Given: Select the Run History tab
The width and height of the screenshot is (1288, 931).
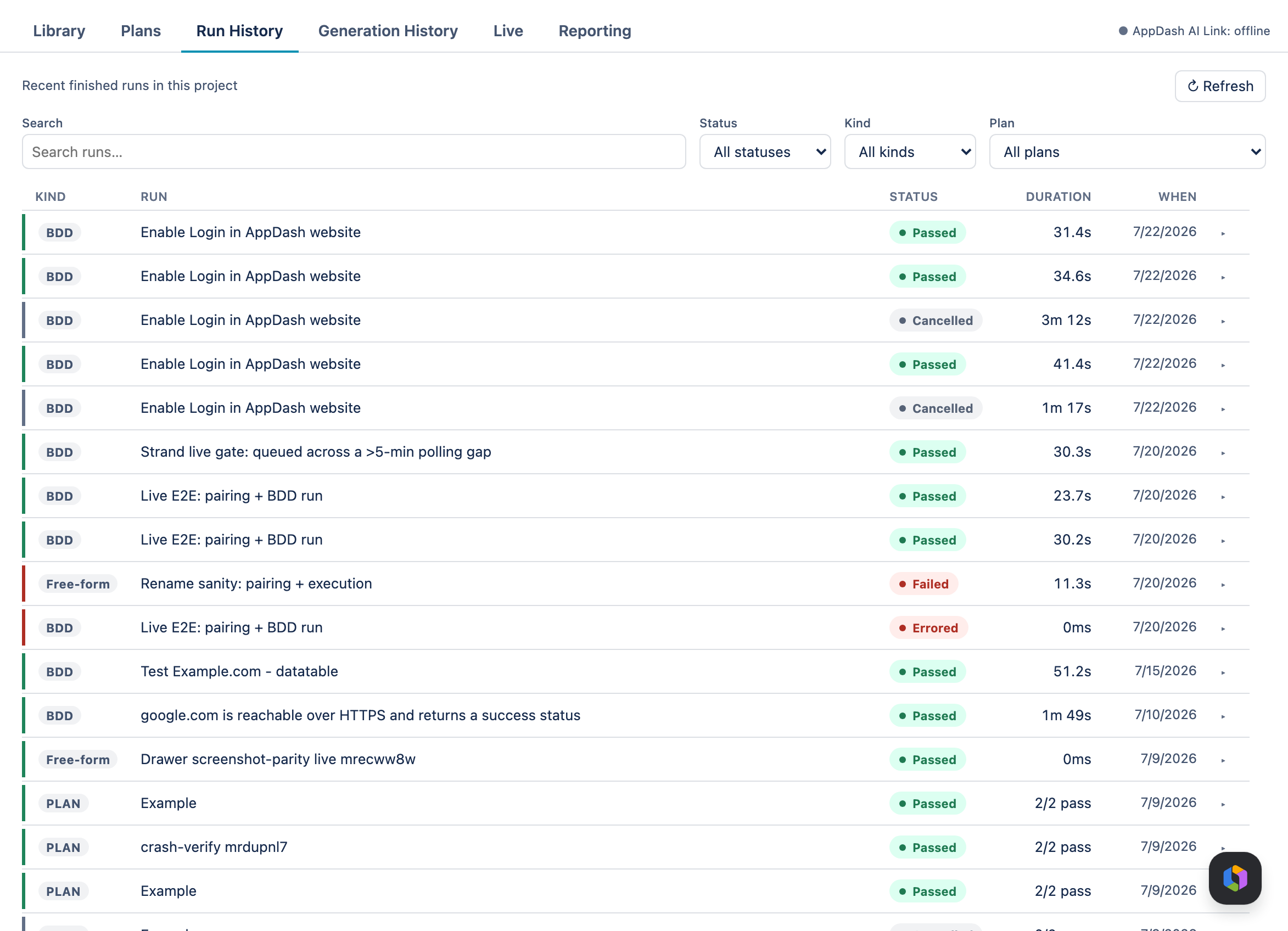Looking at the screenshot, I should pos(240,31).
